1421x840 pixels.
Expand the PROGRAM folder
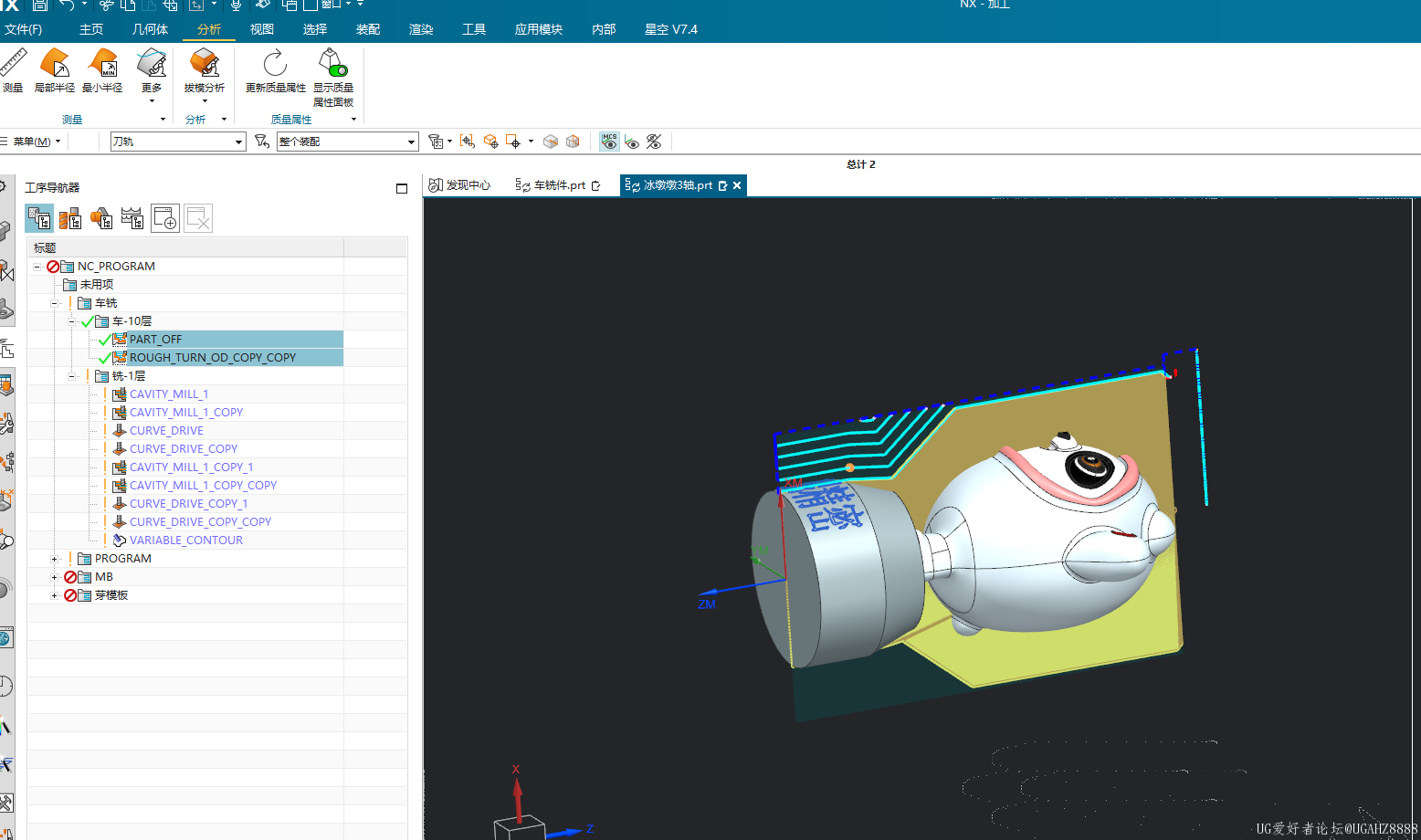(x=55, y=559)
